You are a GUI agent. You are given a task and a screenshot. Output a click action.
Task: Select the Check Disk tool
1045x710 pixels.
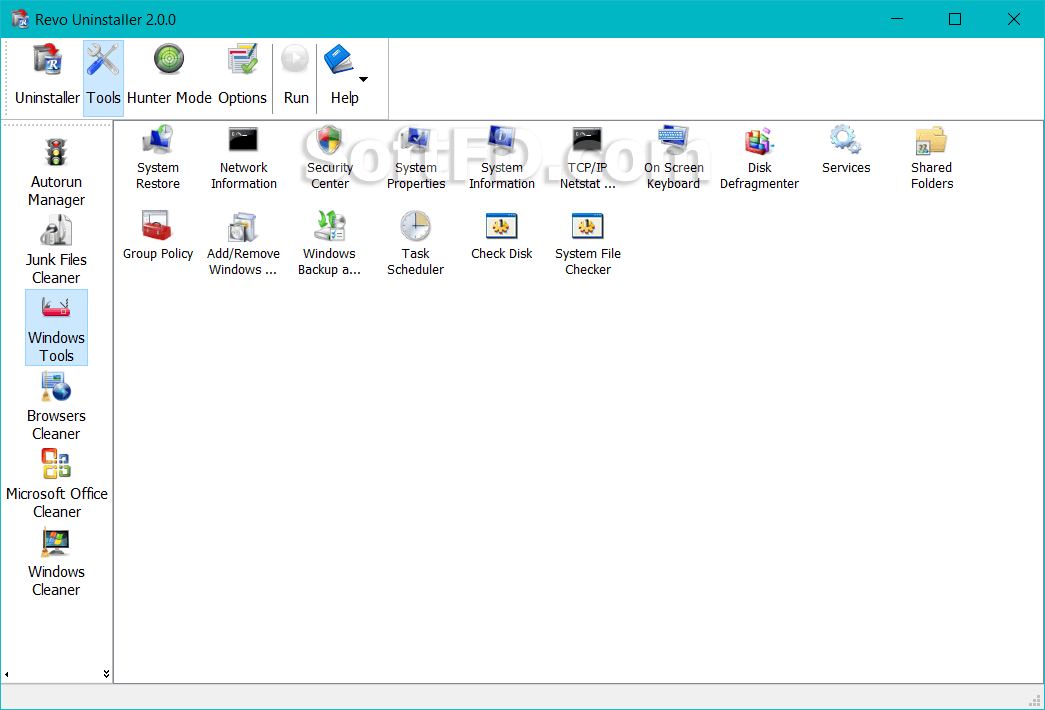[x=502, y=236]
